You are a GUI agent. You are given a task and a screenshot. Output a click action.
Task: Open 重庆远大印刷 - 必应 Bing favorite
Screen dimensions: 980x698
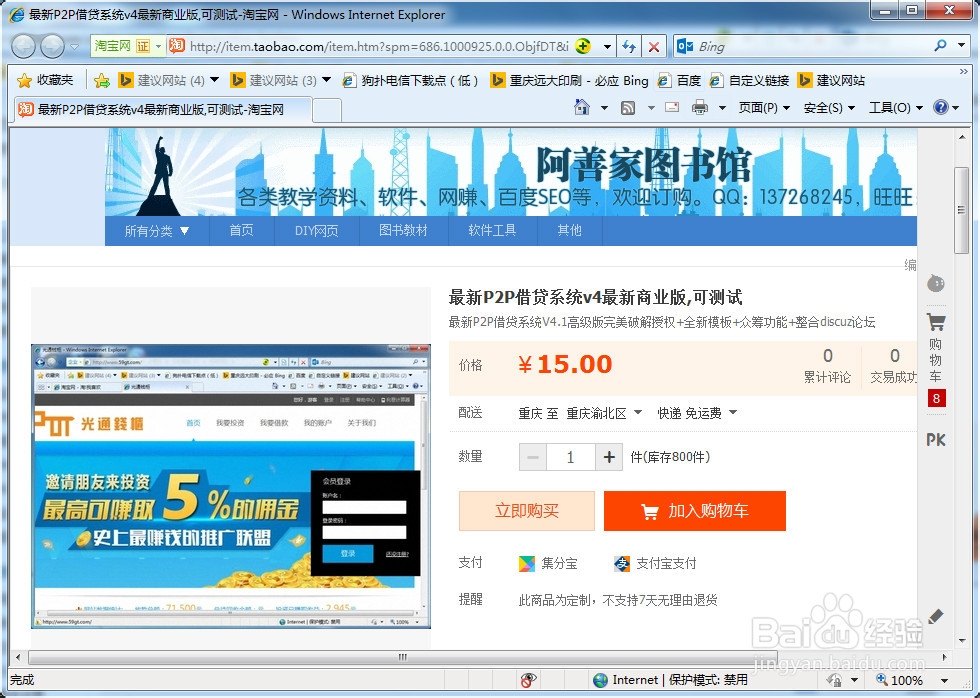pos(570,81)
